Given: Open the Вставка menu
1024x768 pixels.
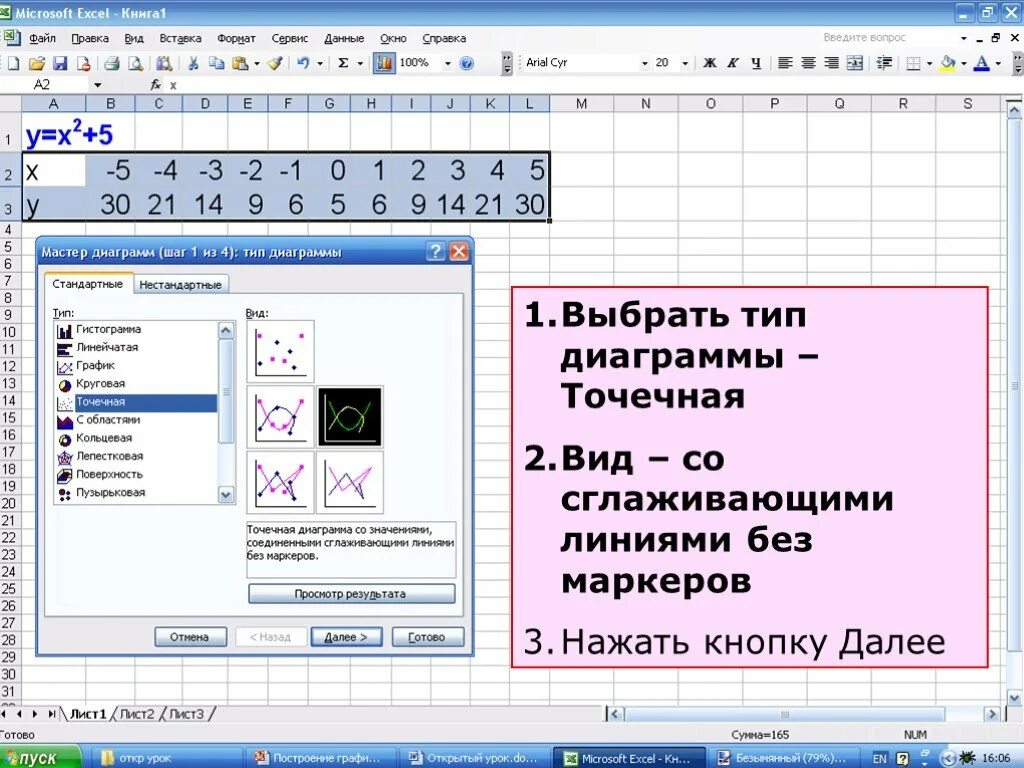Looking at the screenshot, I should tap(180, 38).
